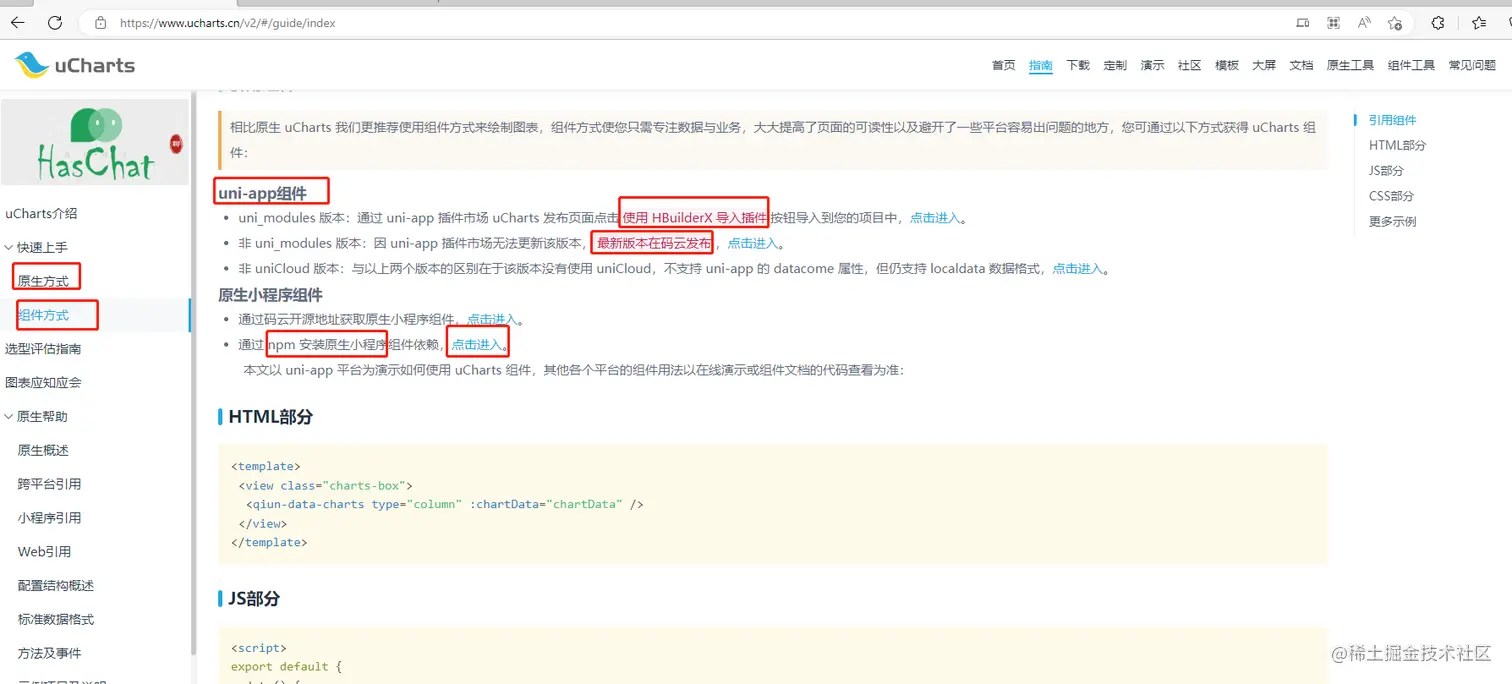Open 原生概述 in sidebar

43,450
